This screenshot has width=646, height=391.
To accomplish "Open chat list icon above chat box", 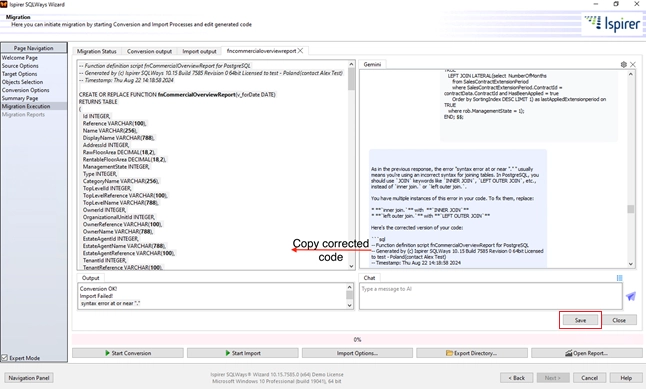I will point(619,278).
